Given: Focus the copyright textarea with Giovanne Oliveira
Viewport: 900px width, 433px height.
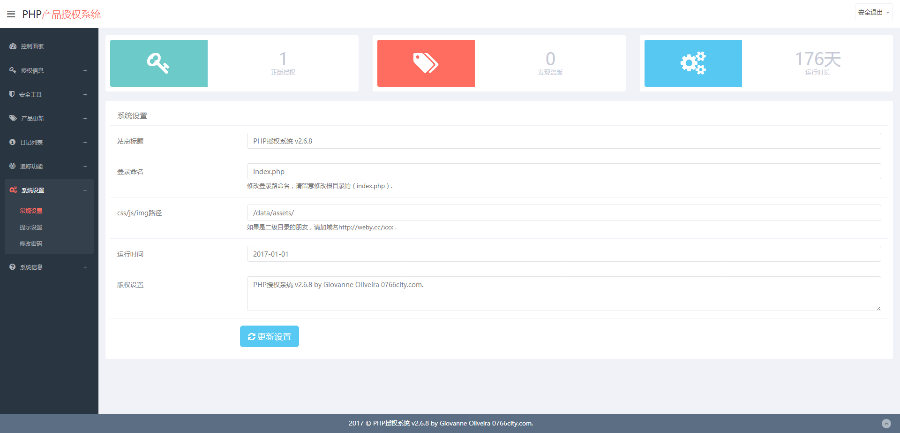Looking at the screenshot, I should [564, 293].
